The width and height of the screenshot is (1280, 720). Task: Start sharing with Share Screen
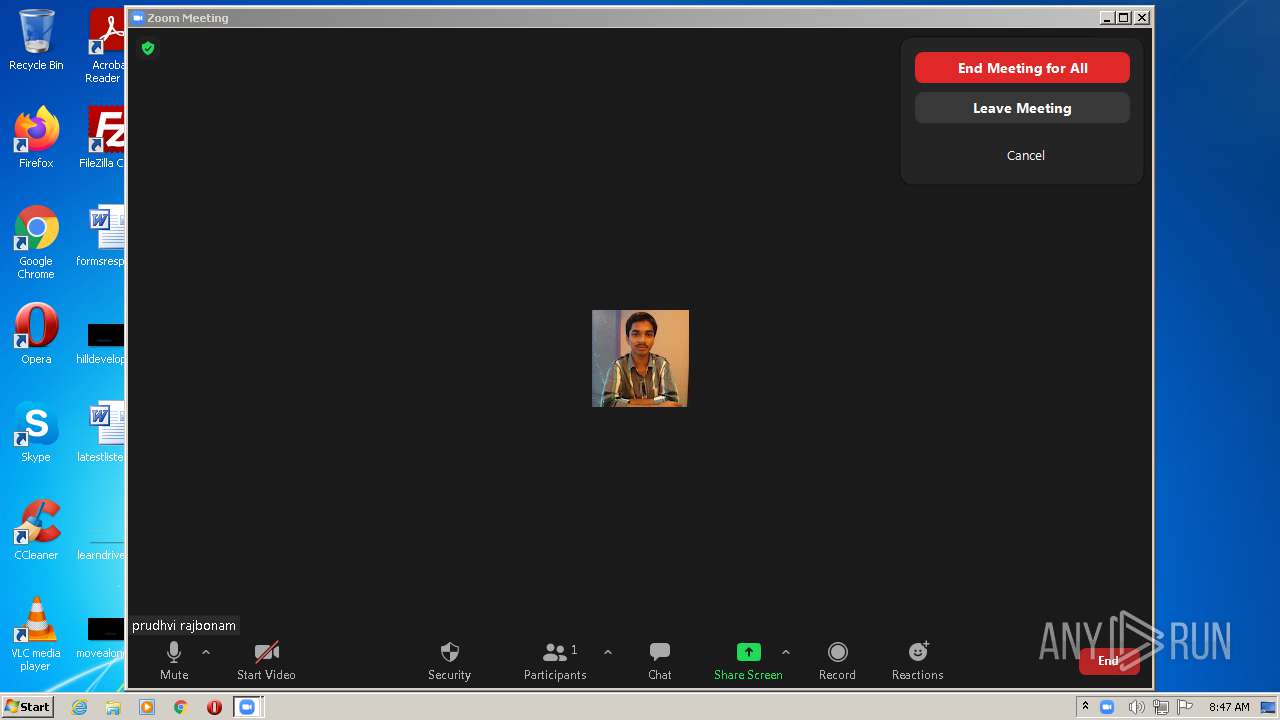748,661
